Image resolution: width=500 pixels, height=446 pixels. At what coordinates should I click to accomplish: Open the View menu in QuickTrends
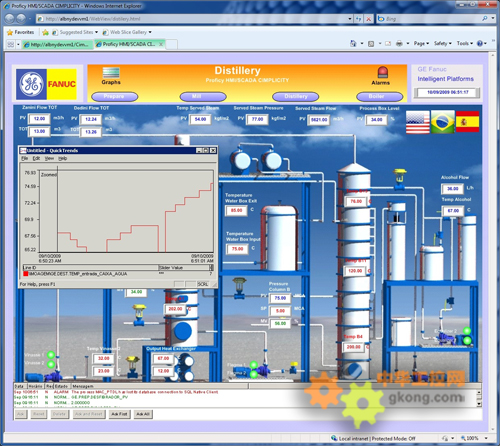[49, 158]
